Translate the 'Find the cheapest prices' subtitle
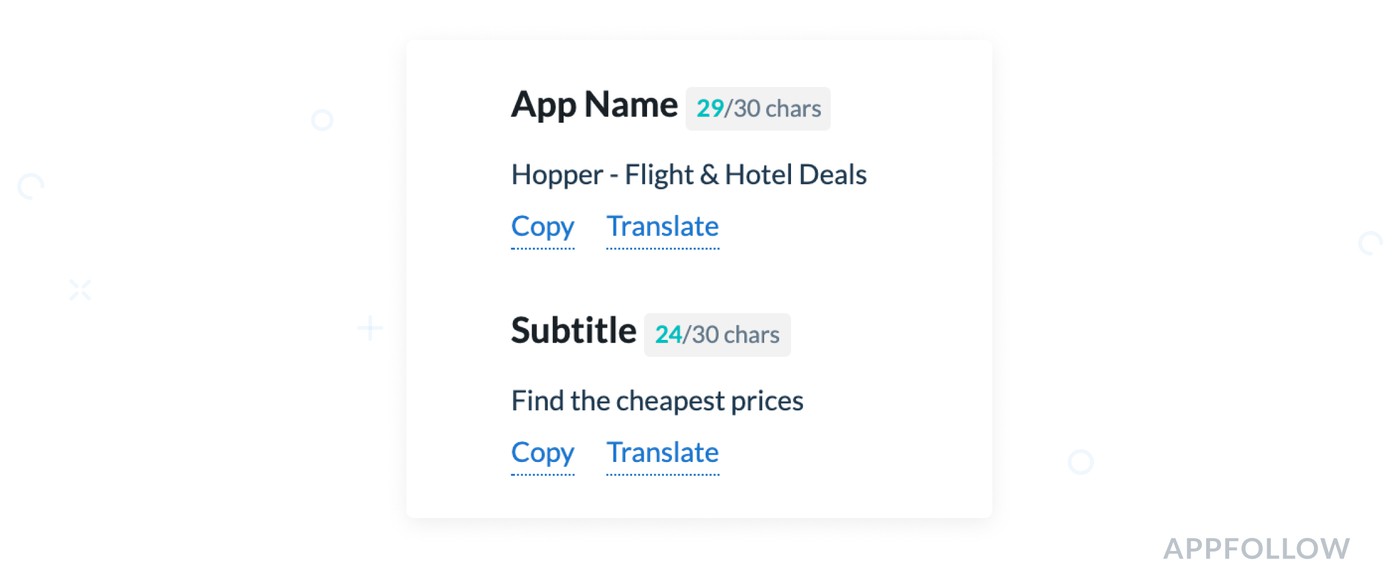Viewport: 1400px width, 584px height. pos(662,453)
